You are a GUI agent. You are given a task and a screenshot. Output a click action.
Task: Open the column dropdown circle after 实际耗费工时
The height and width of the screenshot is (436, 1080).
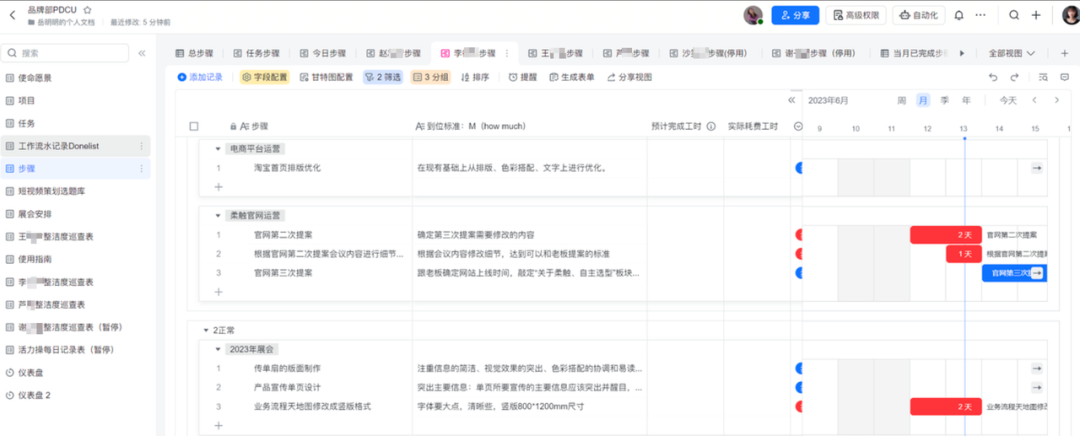pyautogui.click(x=798, y=126)
